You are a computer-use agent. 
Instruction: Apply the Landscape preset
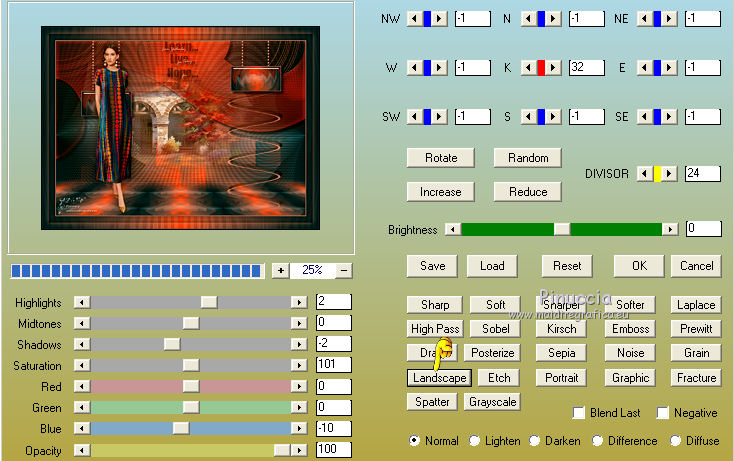coord(440,378)
